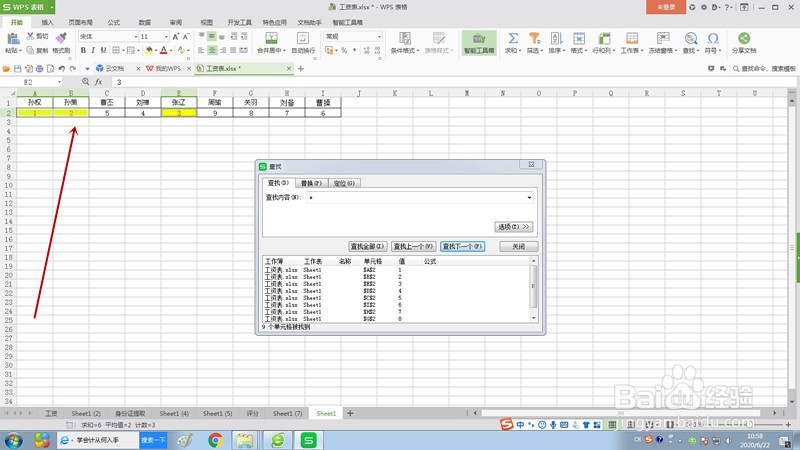
Task: Click the Sum (求和) sigma icon
Action: click(x=513, y=38)
